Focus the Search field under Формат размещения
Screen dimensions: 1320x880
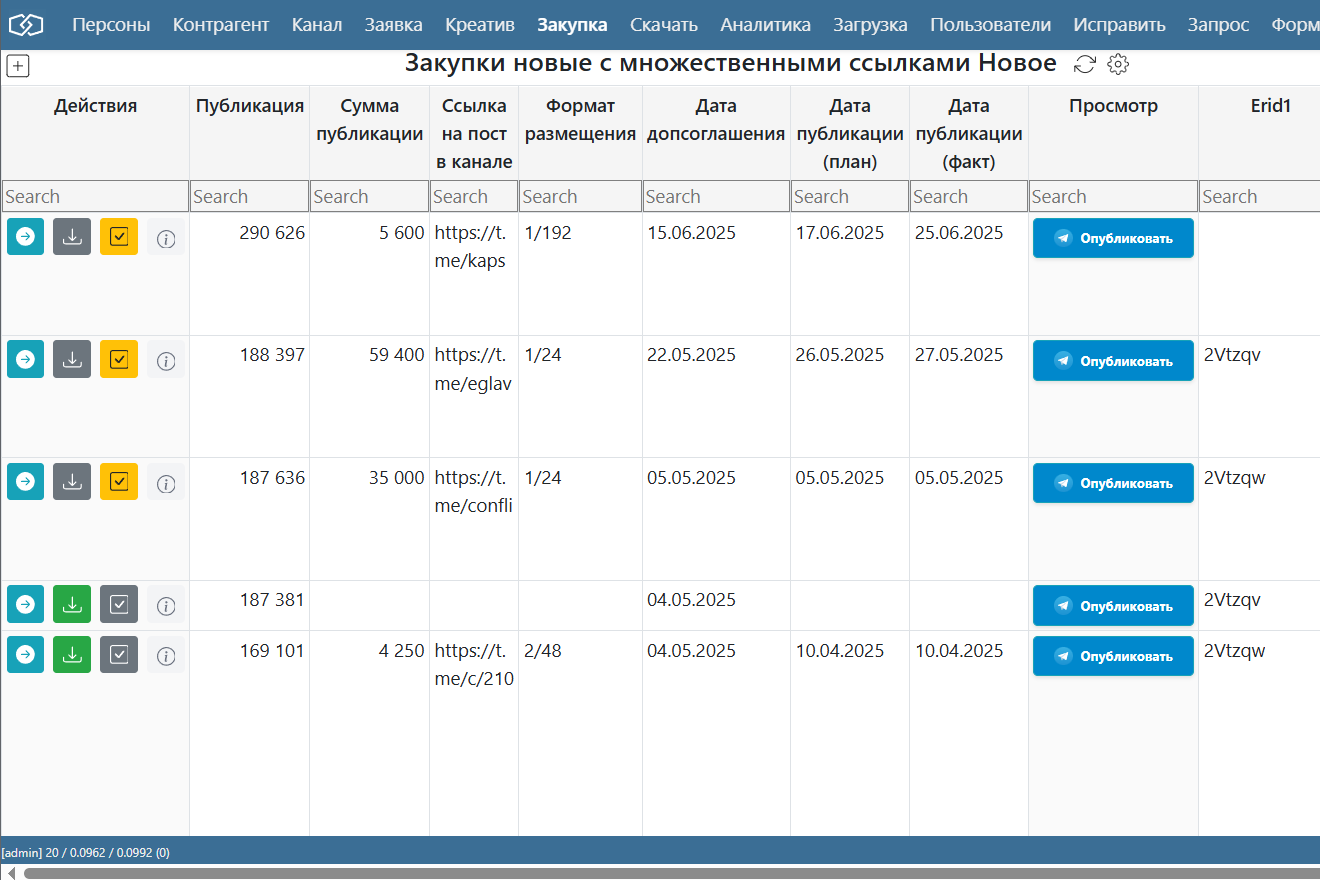click(x=580, y=196)
